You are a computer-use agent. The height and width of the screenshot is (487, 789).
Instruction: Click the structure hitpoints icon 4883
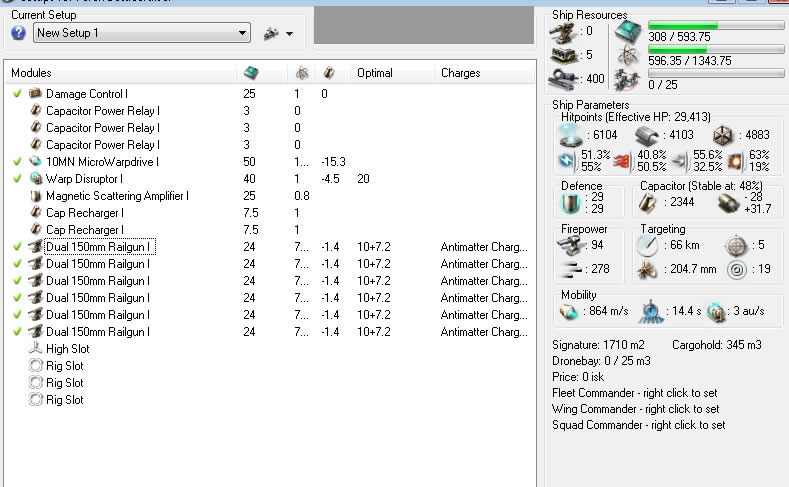723,135
